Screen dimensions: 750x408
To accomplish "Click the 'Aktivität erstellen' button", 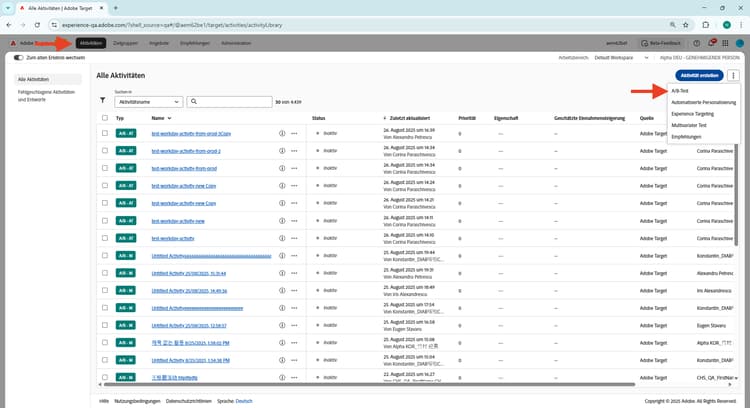I will tap(699, 76).
